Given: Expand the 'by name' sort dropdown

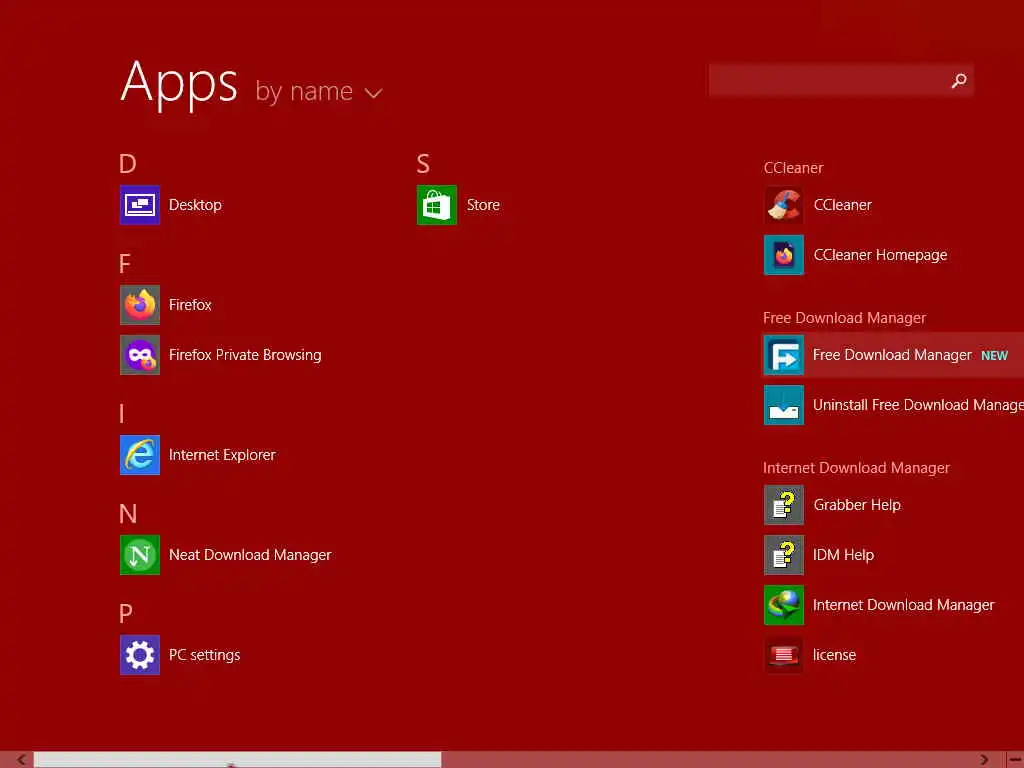Looking at the screenshot, I should (x=318, y=91).
